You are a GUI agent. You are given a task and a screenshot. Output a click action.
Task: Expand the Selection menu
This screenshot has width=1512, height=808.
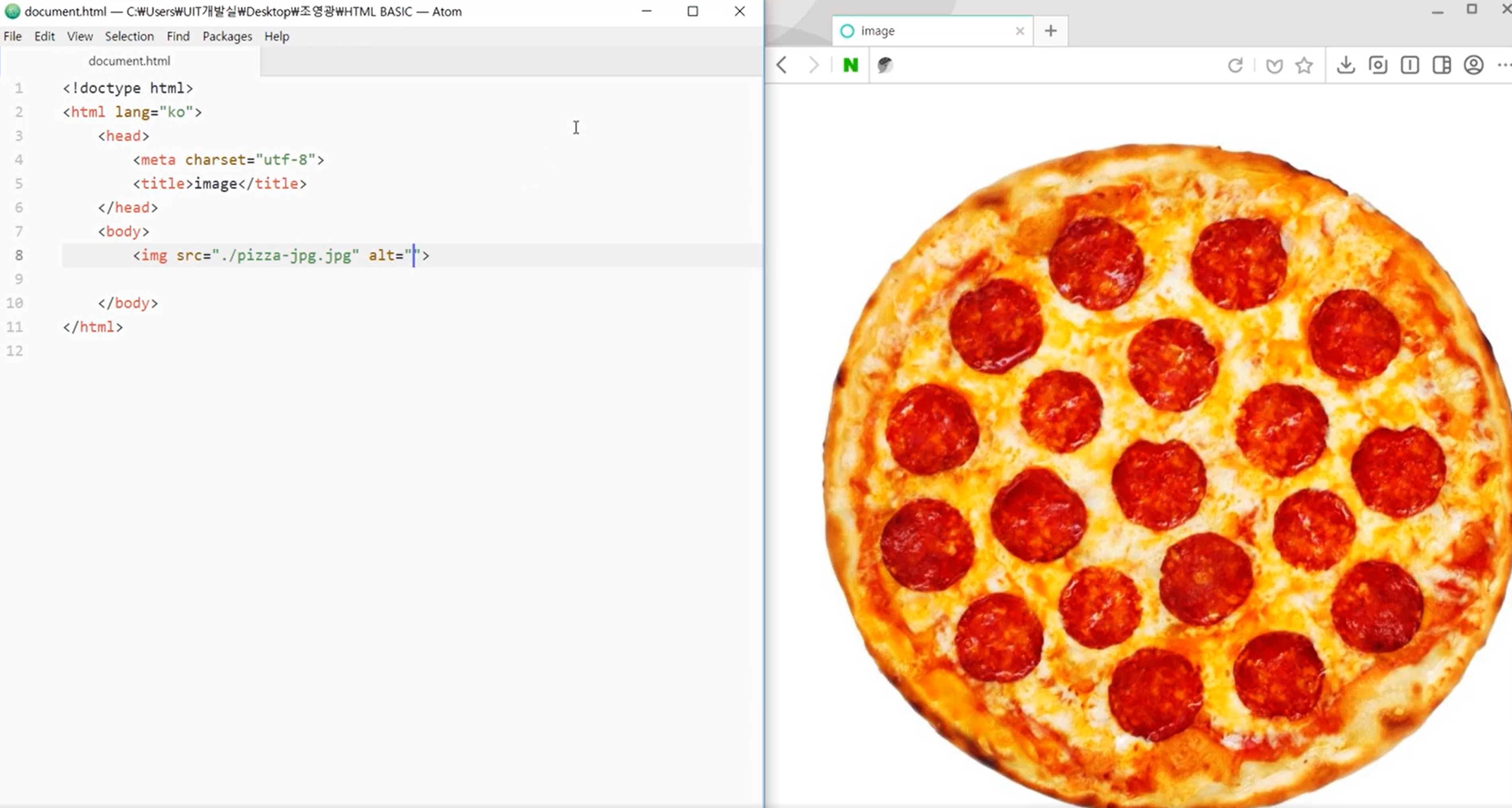129,36
